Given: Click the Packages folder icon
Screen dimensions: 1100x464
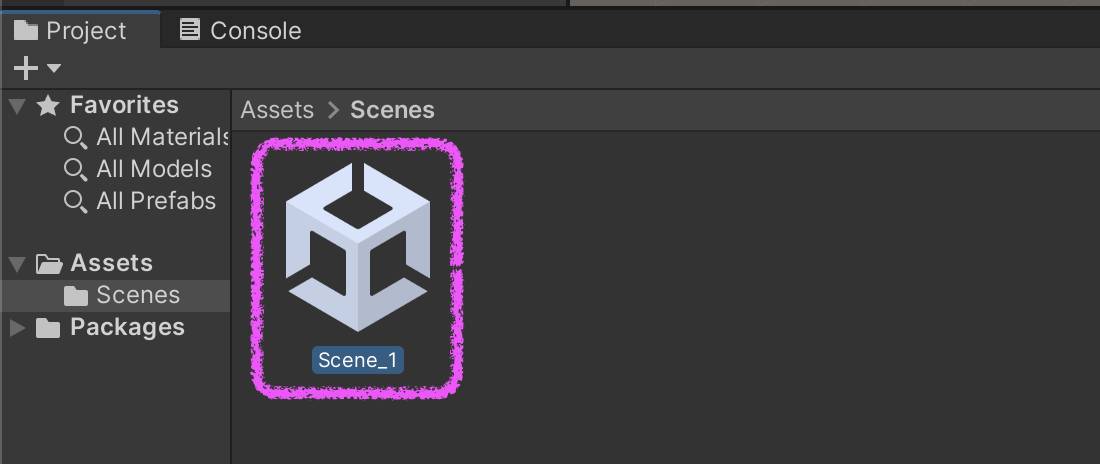Looking at the screenshot, I should tap(48, 328).
